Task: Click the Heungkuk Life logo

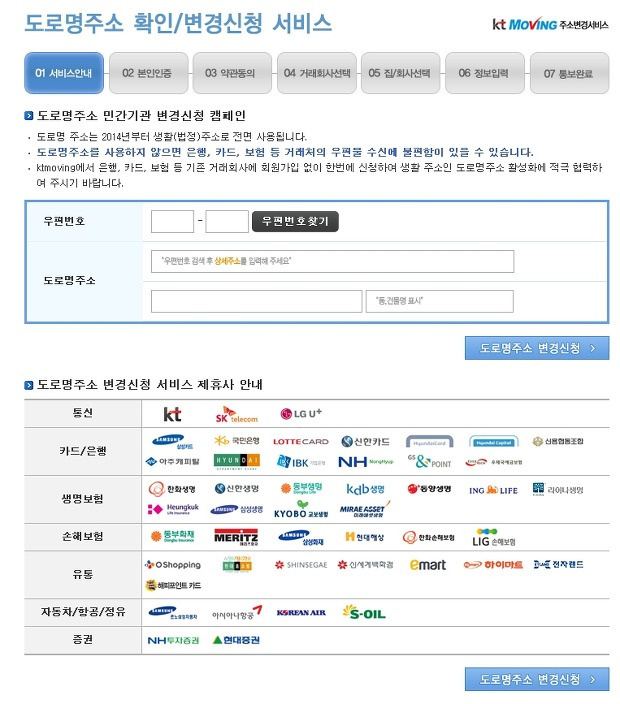Action: 173,509
